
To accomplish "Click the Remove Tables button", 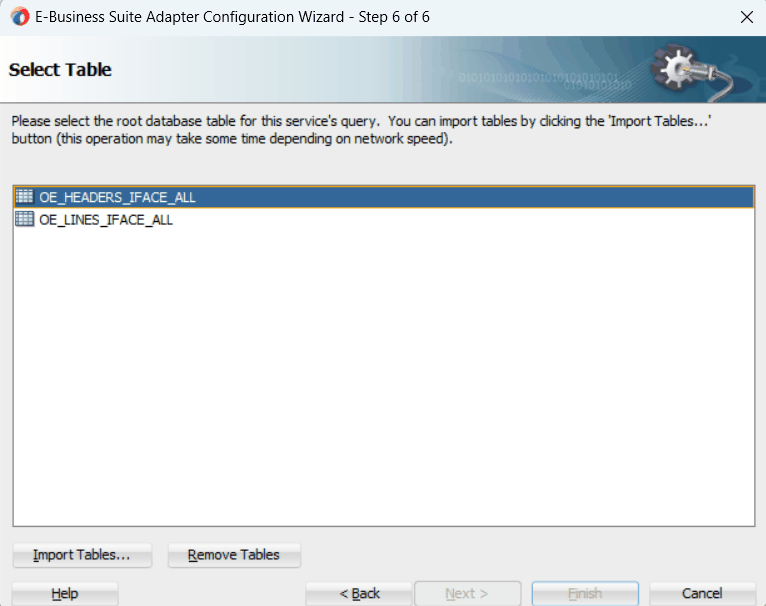I will point(234,555).
